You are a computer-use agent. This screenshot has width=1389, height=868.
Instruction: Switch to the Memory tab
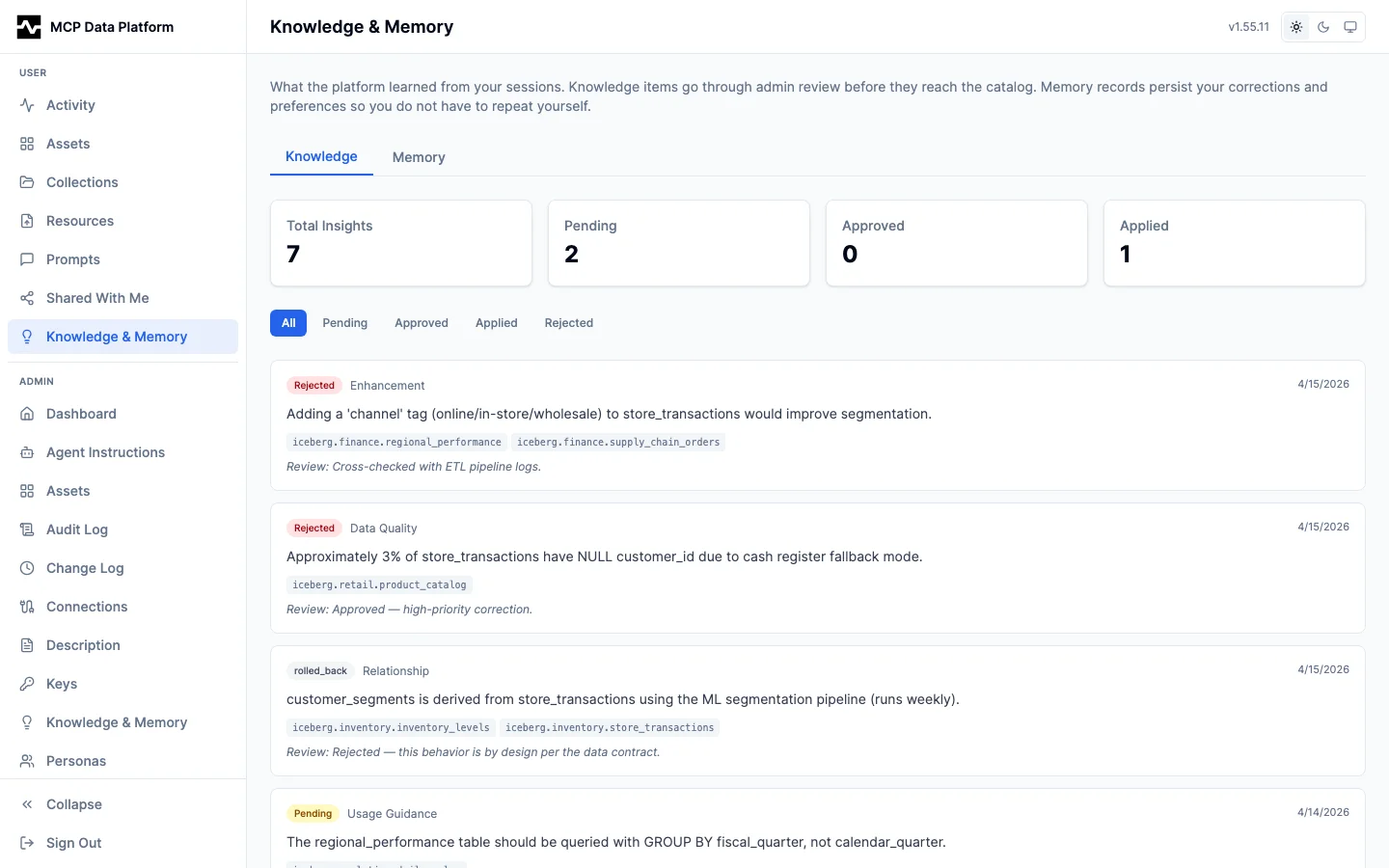419,157
